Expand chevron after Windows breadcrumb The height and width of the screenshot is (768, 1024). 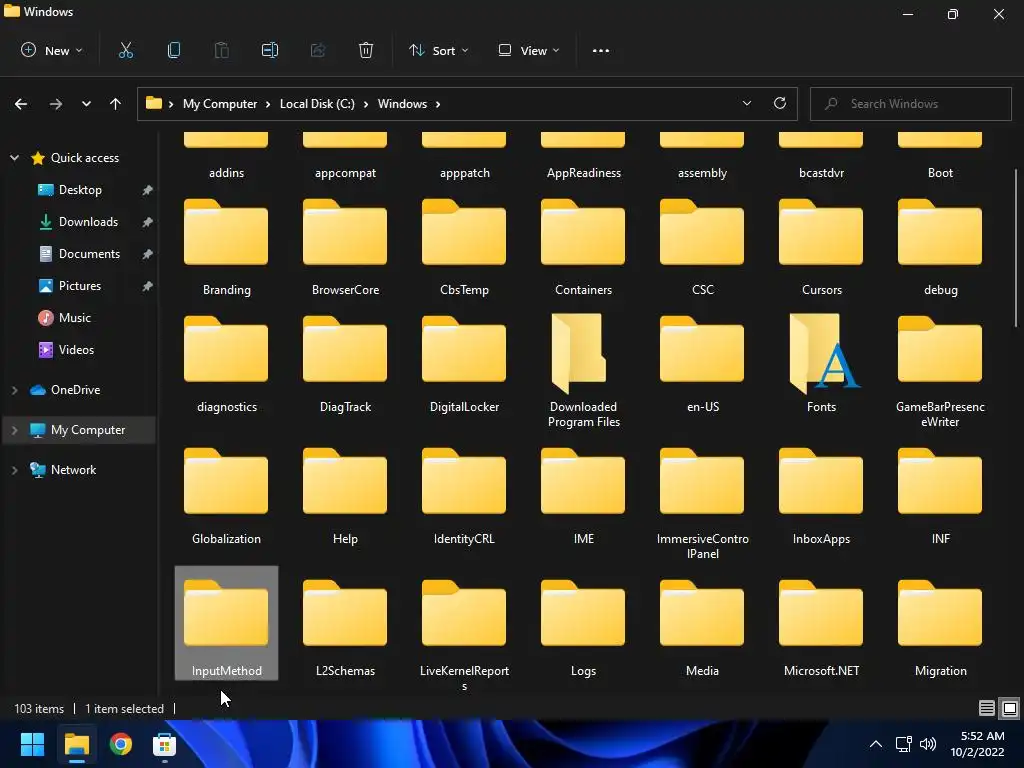click(x=438, y=104)
